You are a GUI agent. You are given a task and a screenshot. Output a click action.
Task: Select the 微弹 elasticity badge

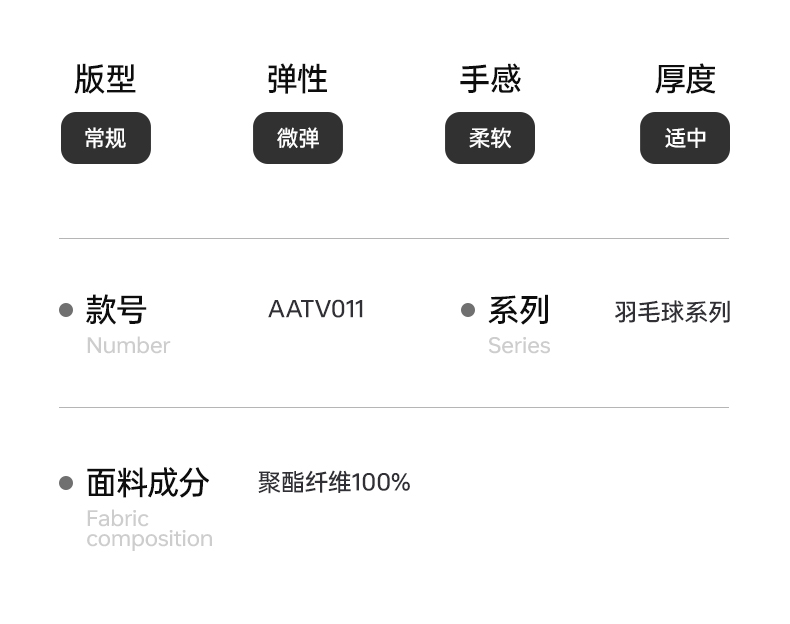pos(298,138)
